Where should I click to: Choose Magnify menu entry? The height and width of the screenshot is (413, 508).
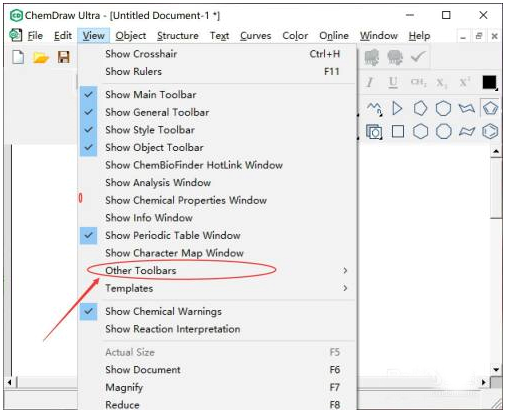click(x=217, y=387)
